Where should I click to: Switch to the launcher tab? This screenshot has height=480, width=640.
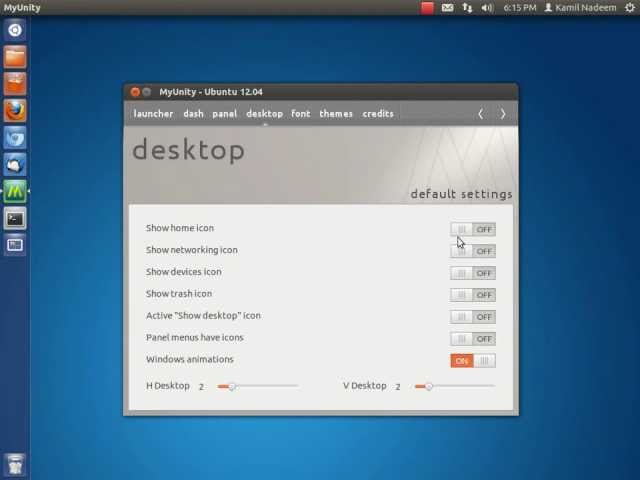(153, 113)
